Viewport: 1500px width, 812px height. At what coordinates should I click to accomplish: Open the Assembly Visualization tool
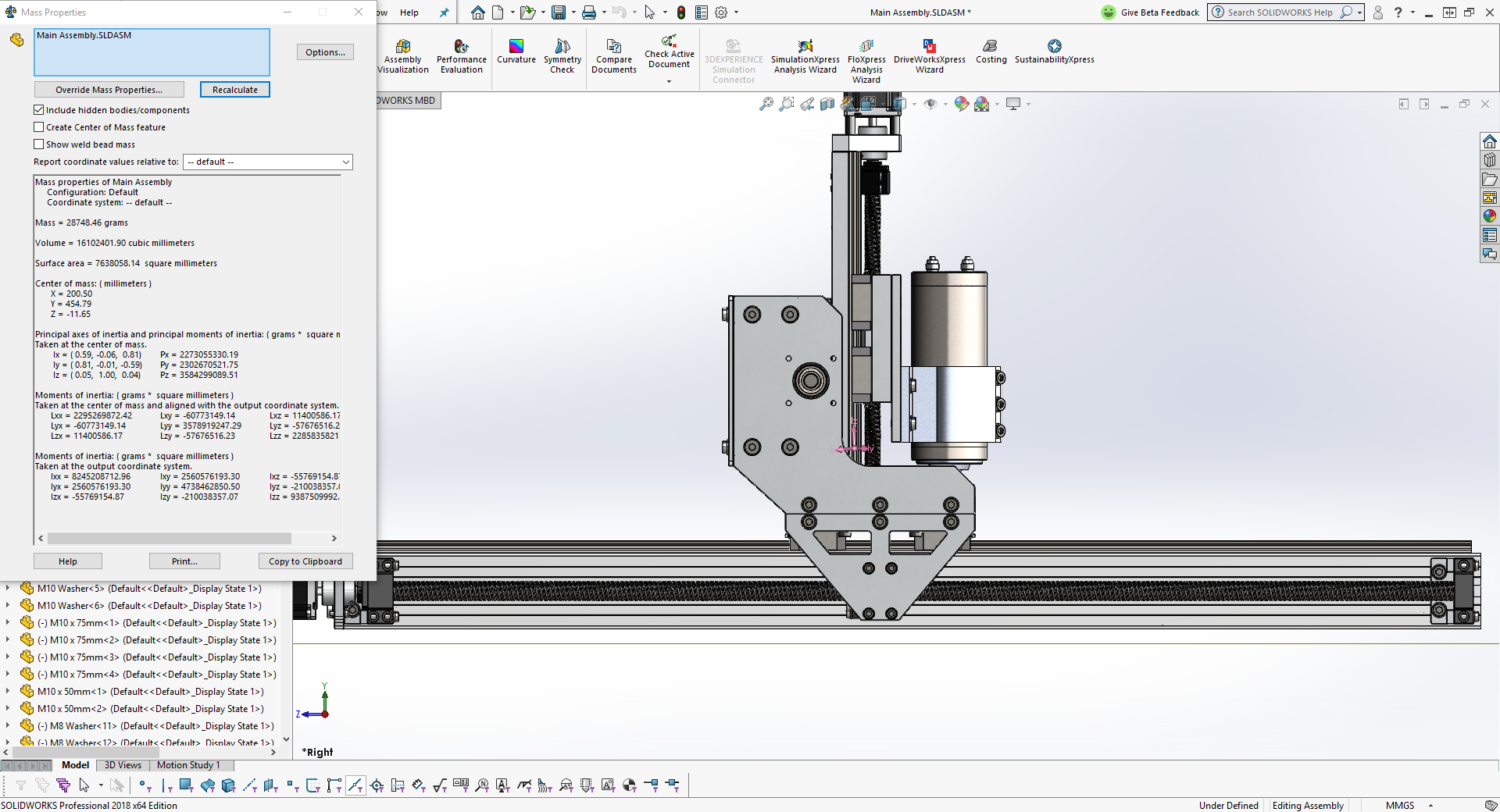pyautogui.click(x=403, y=57)
